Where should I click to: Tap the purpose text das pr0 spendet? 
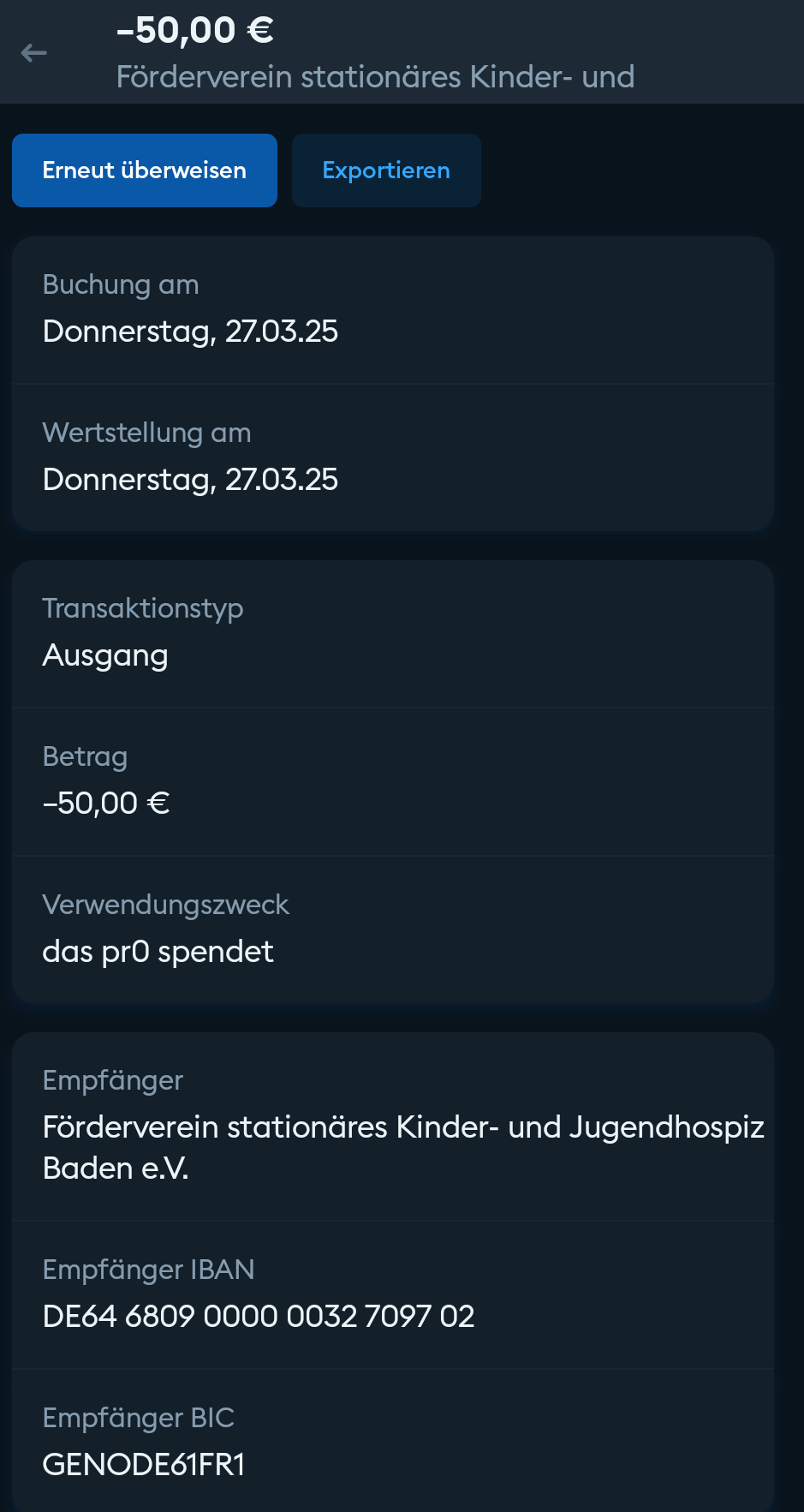click(x=158, y=952)
